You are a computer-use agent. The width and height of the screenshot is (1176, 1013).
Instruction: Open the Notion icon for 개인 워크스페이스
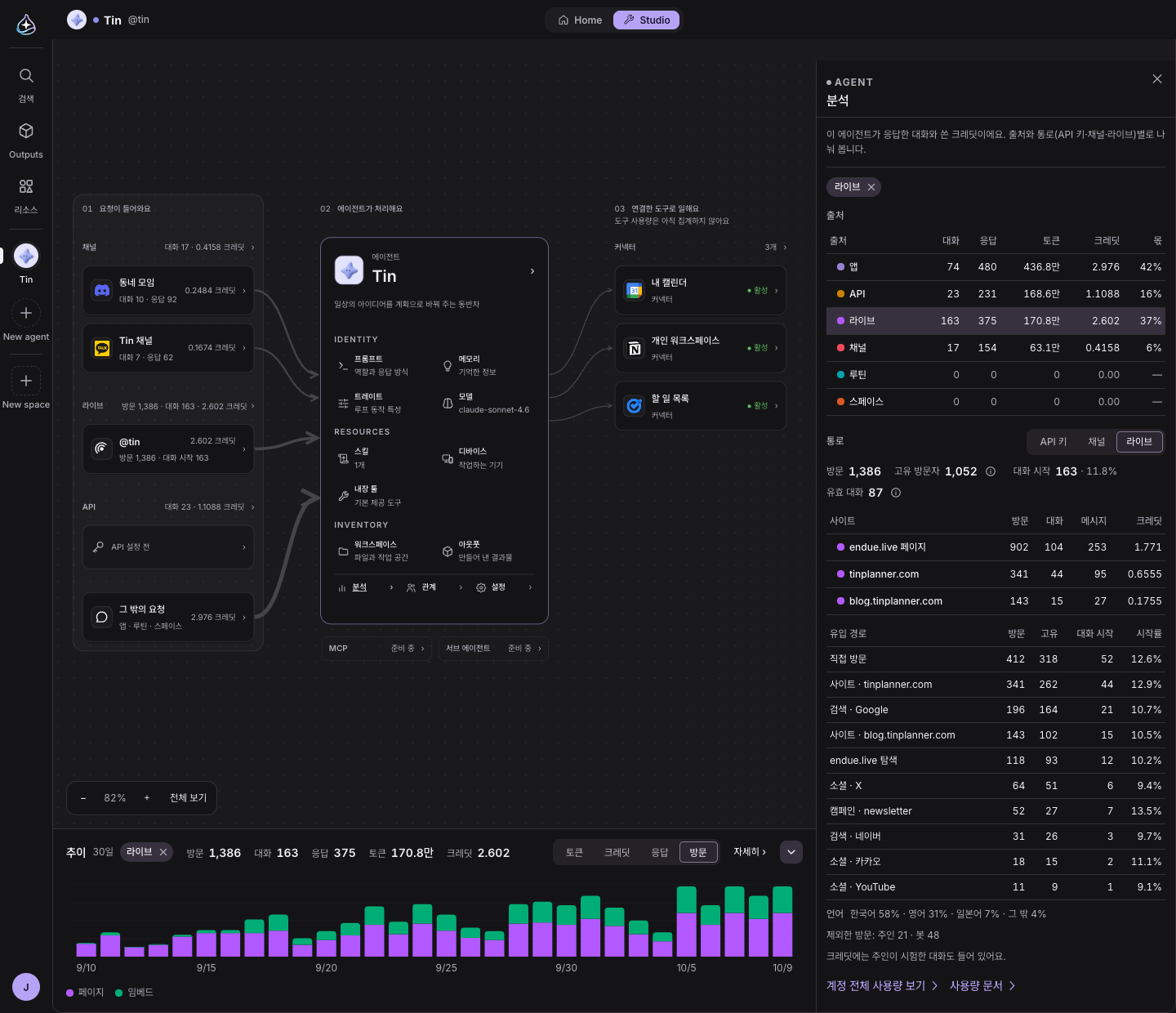[635, 348]
